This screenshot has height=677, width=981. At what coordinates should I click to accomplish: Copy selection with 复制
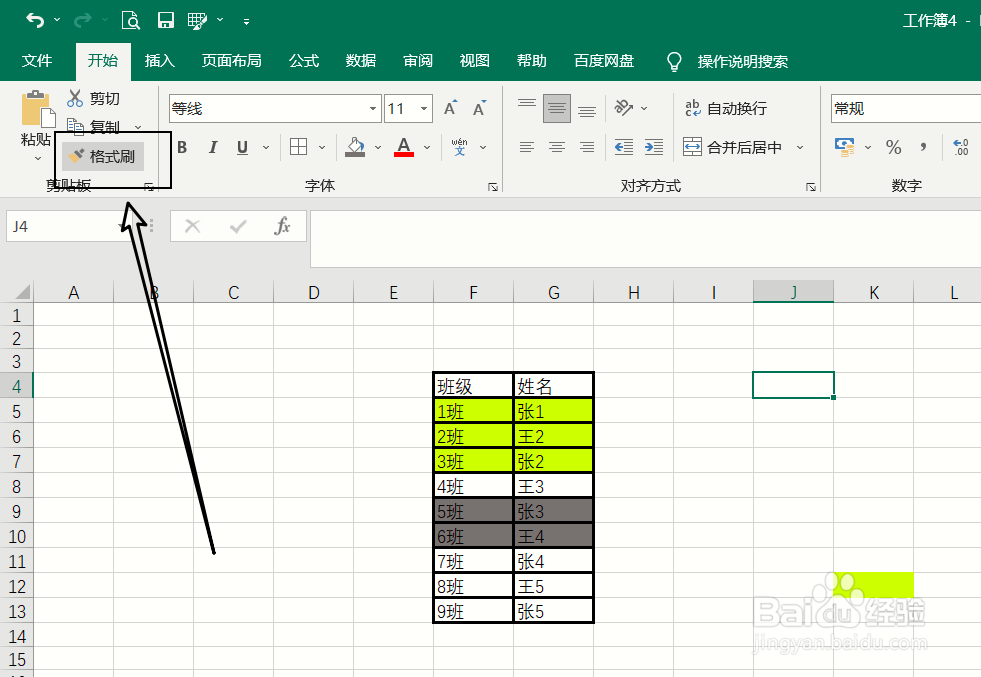coord(96,127)
